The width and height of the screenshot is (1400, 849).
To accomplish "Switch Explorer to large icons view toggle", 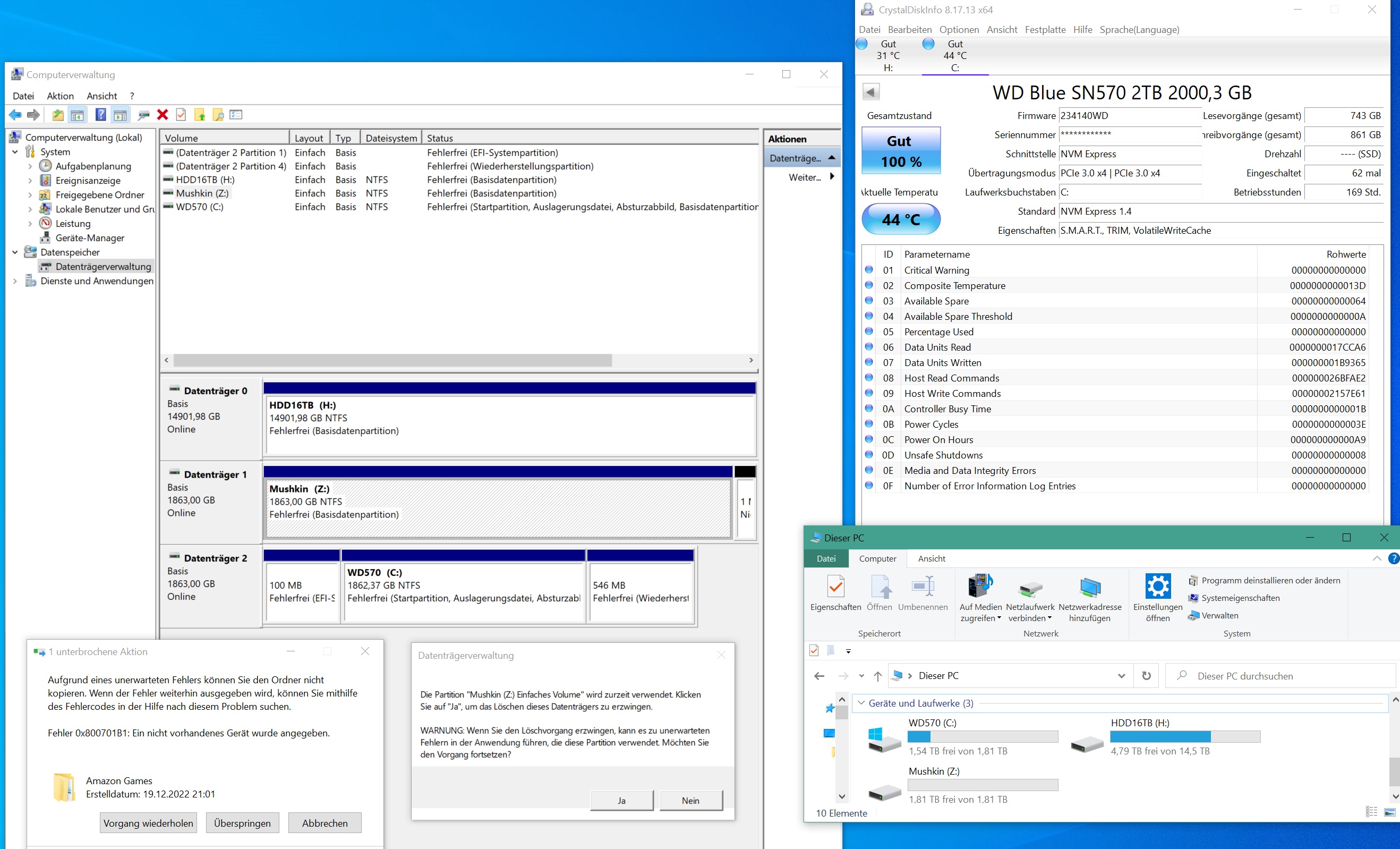I will pos(1389,812).
